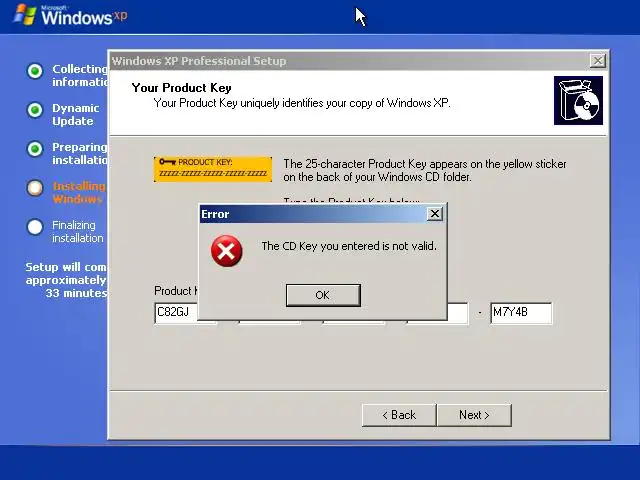This screenshot has height=480, width=640.
Task: Click the Windows XP logo
Action: tap(70, 16)
